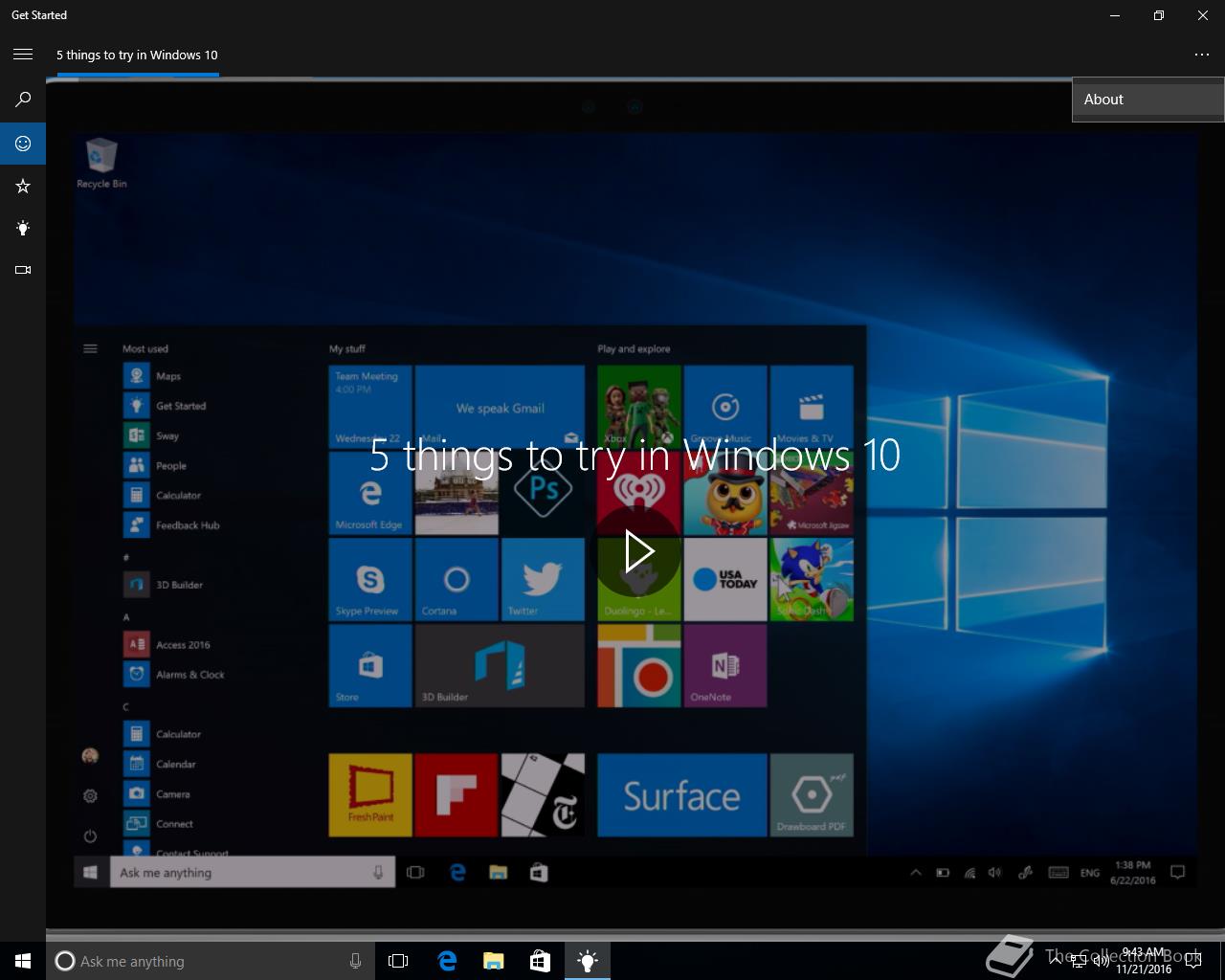This screenshot has width=1225, height=980.
Task: Minimize the Get Started window
Action: click(1115, 15)
